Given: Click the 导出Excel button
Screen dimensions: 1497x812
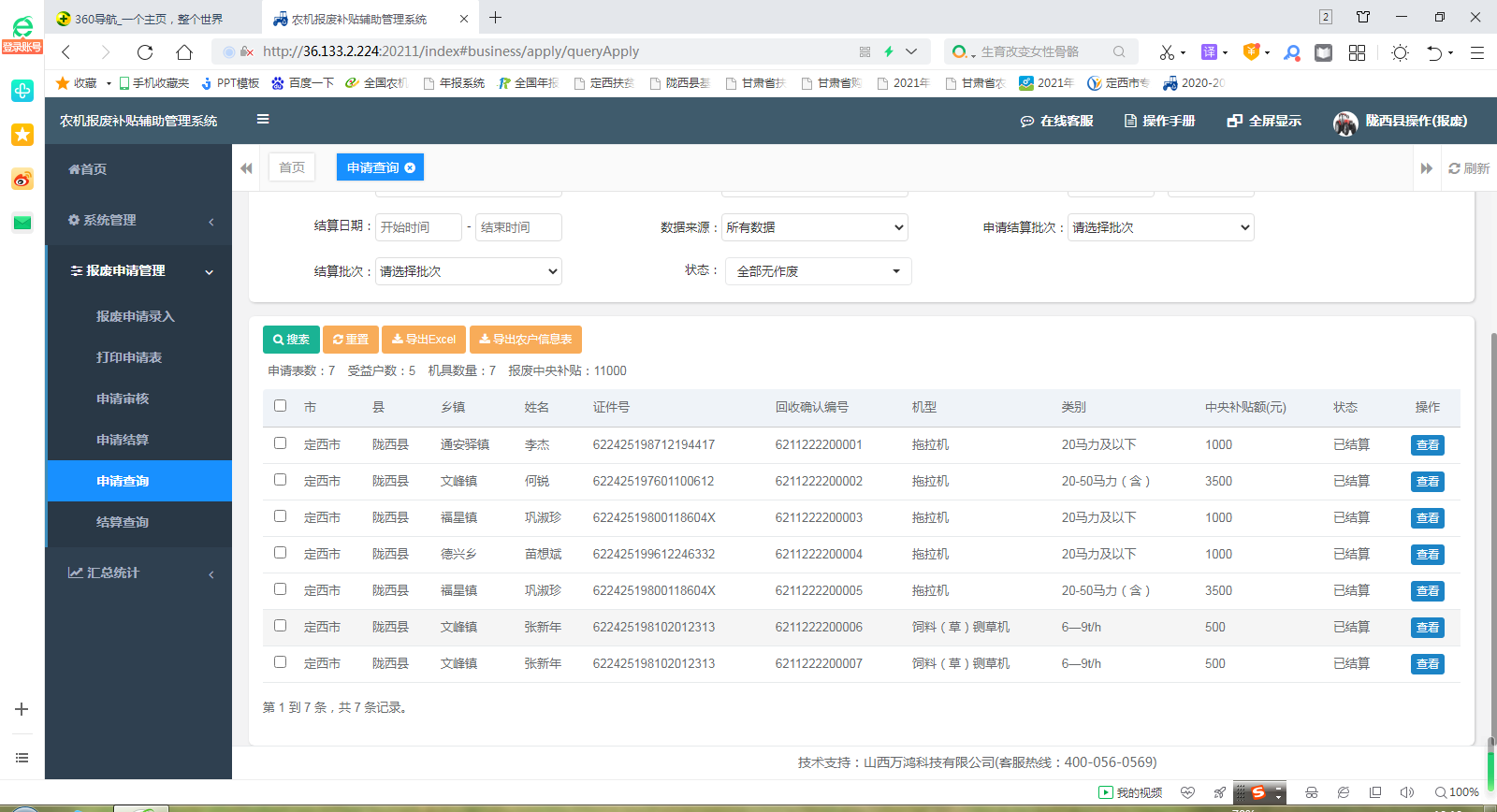Looking at the screenshot, I should pyautogui.click(x=424, y=340).
